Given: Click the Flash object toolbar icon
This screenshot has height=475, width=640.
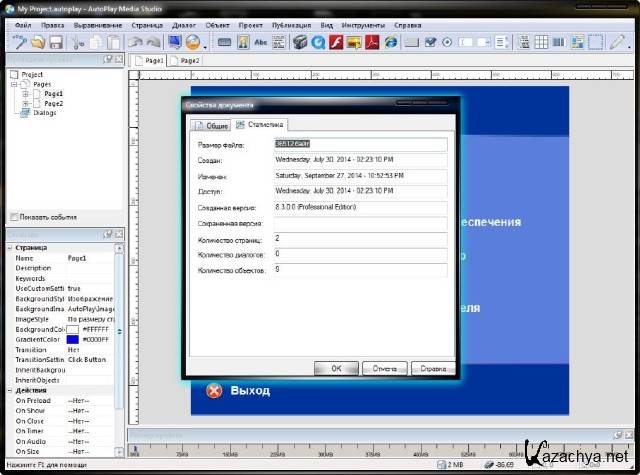Looking at the screenshot, I should pyautogui.click(x=337, y=42).
